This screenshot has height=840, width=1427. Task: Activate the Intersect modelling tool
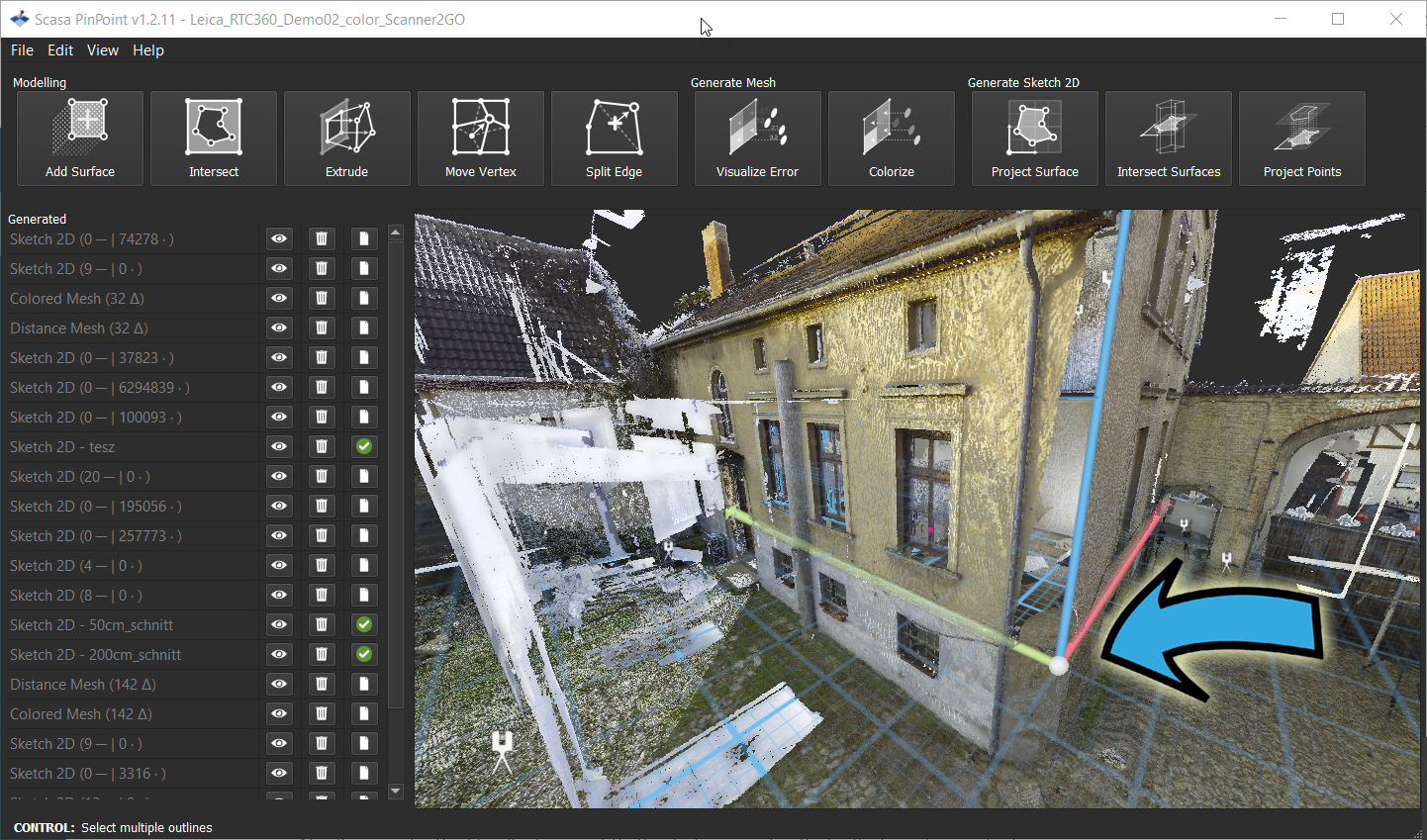tap(214, 139)
